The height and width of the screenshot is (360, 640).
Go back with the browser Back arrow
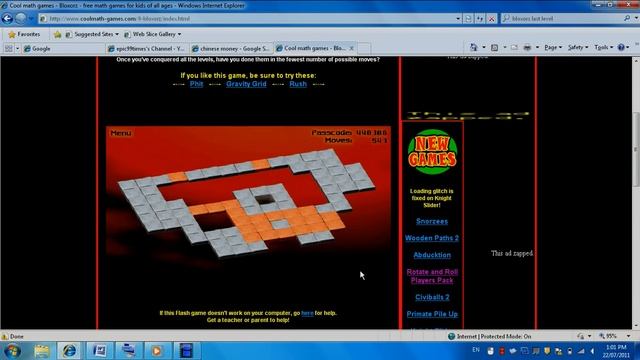coord(7,18)
